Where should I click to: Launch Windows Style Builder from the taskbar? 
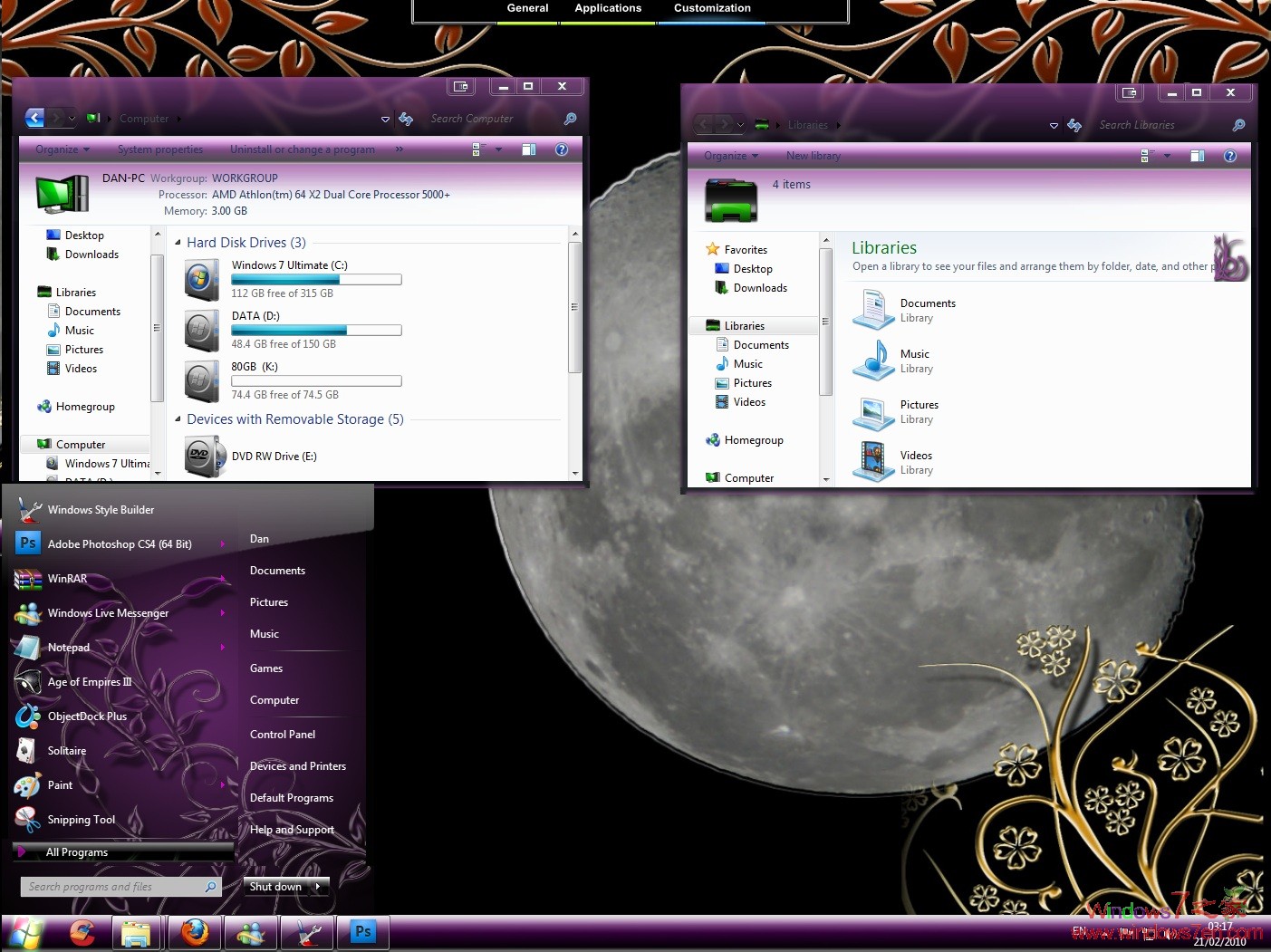307,932
